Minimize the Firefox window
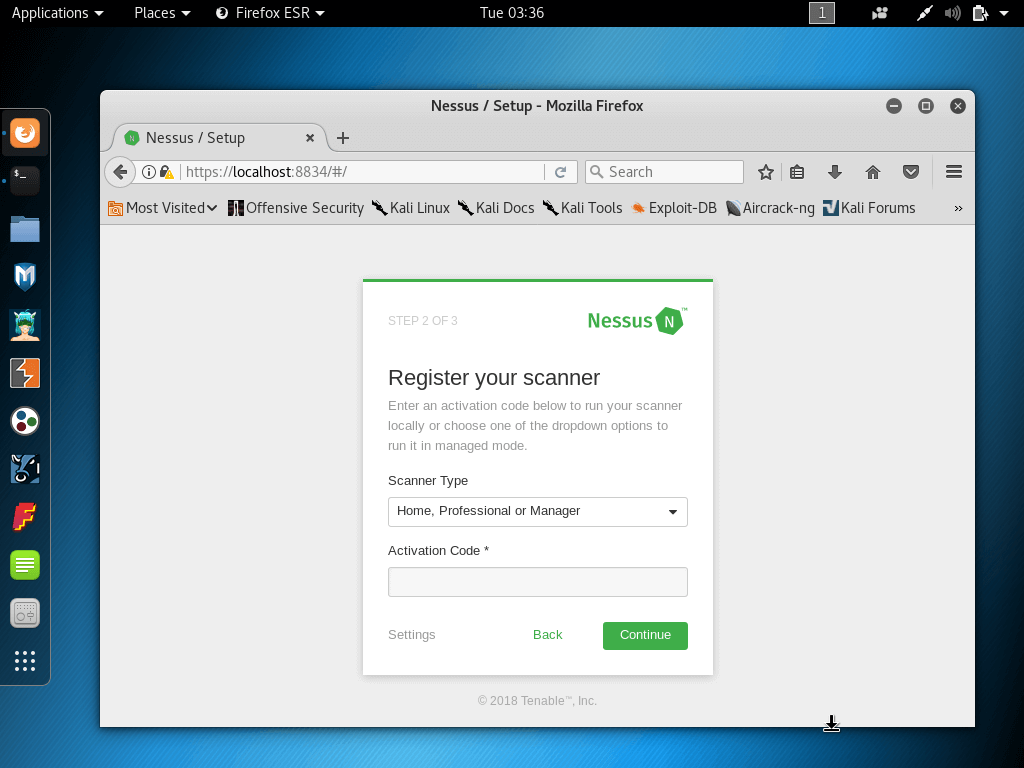This screenshot has width=1024, height=768. (x=894, y=106)
